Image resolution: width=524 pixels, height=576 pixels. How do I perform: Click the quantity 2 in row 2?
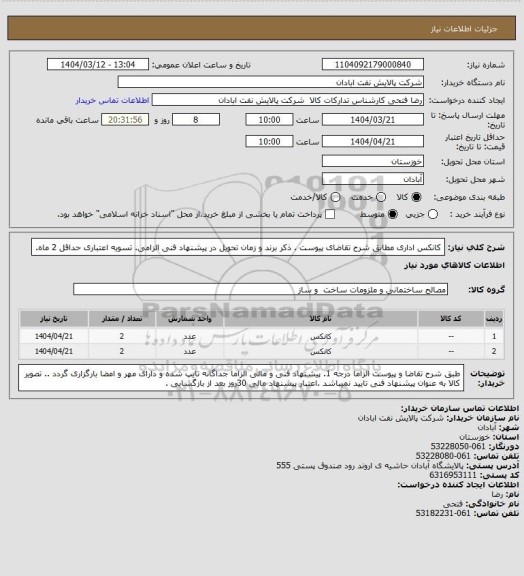coord(122,351)
